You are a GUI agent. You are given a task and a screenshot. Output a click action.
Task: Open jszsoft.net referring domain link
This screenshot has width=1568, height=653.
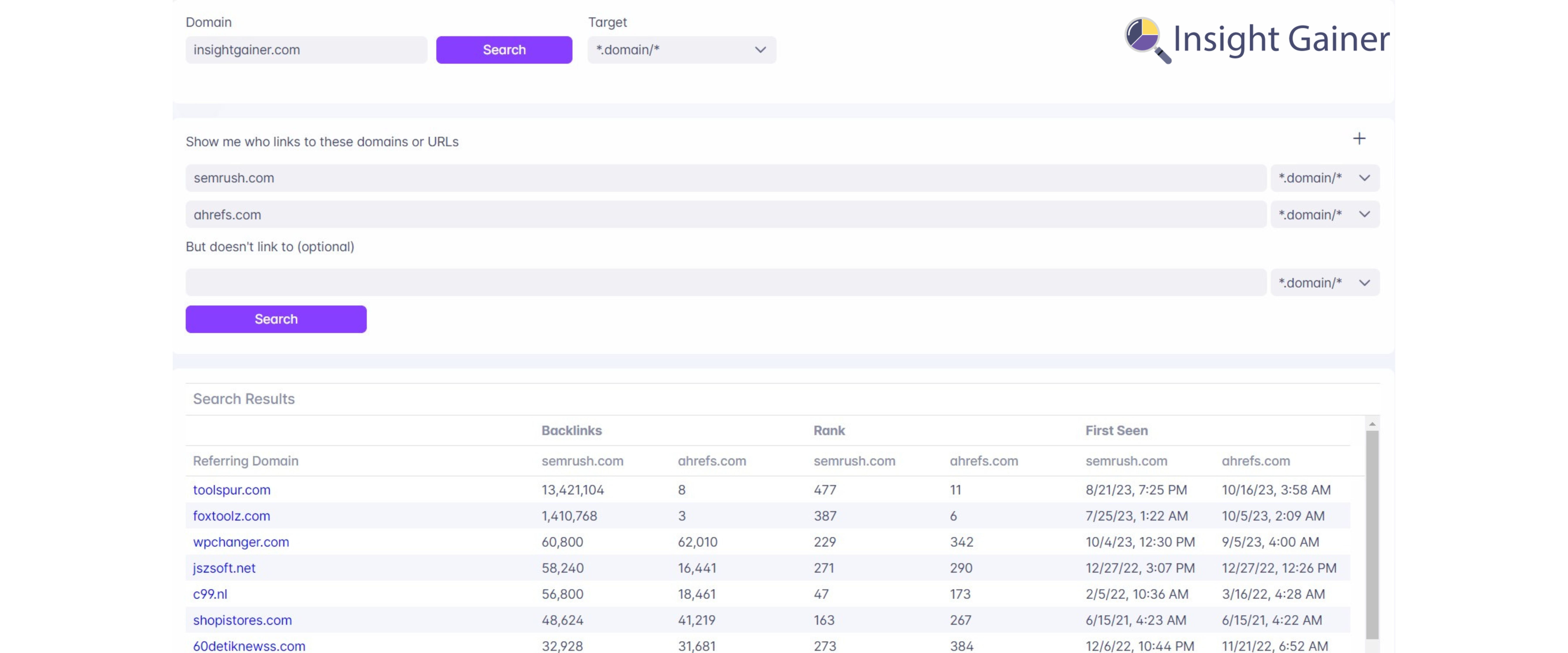pyautogui.click(x=224, y=568)
